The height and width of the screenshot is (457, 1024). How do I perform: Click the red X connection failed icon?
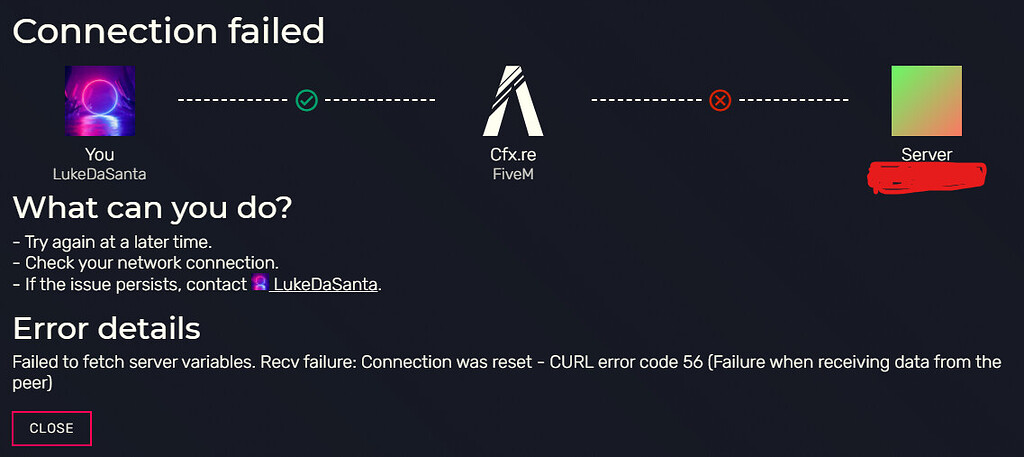[x=720, y=101]
